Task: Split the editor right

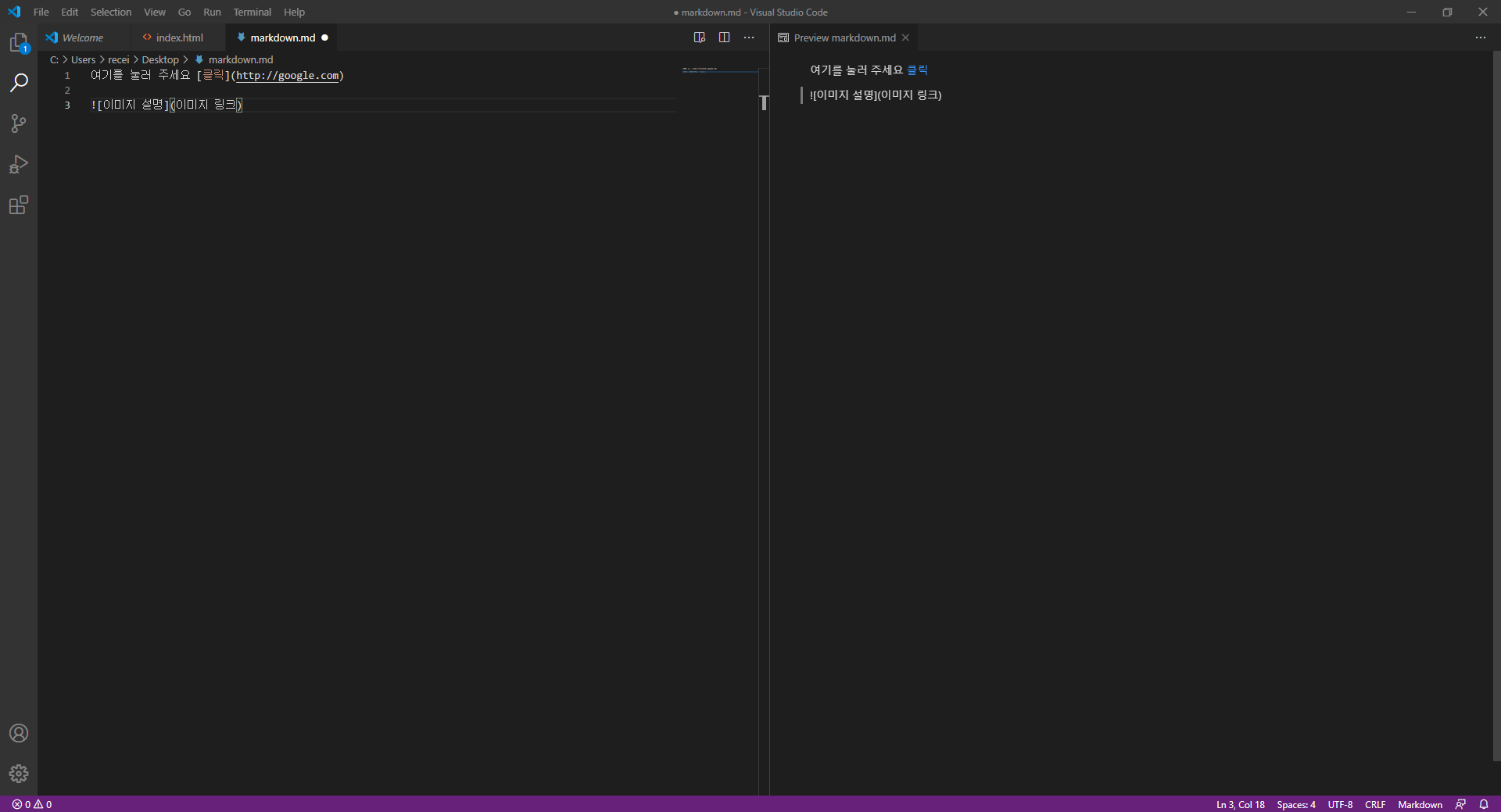Action: coord(725,38)
